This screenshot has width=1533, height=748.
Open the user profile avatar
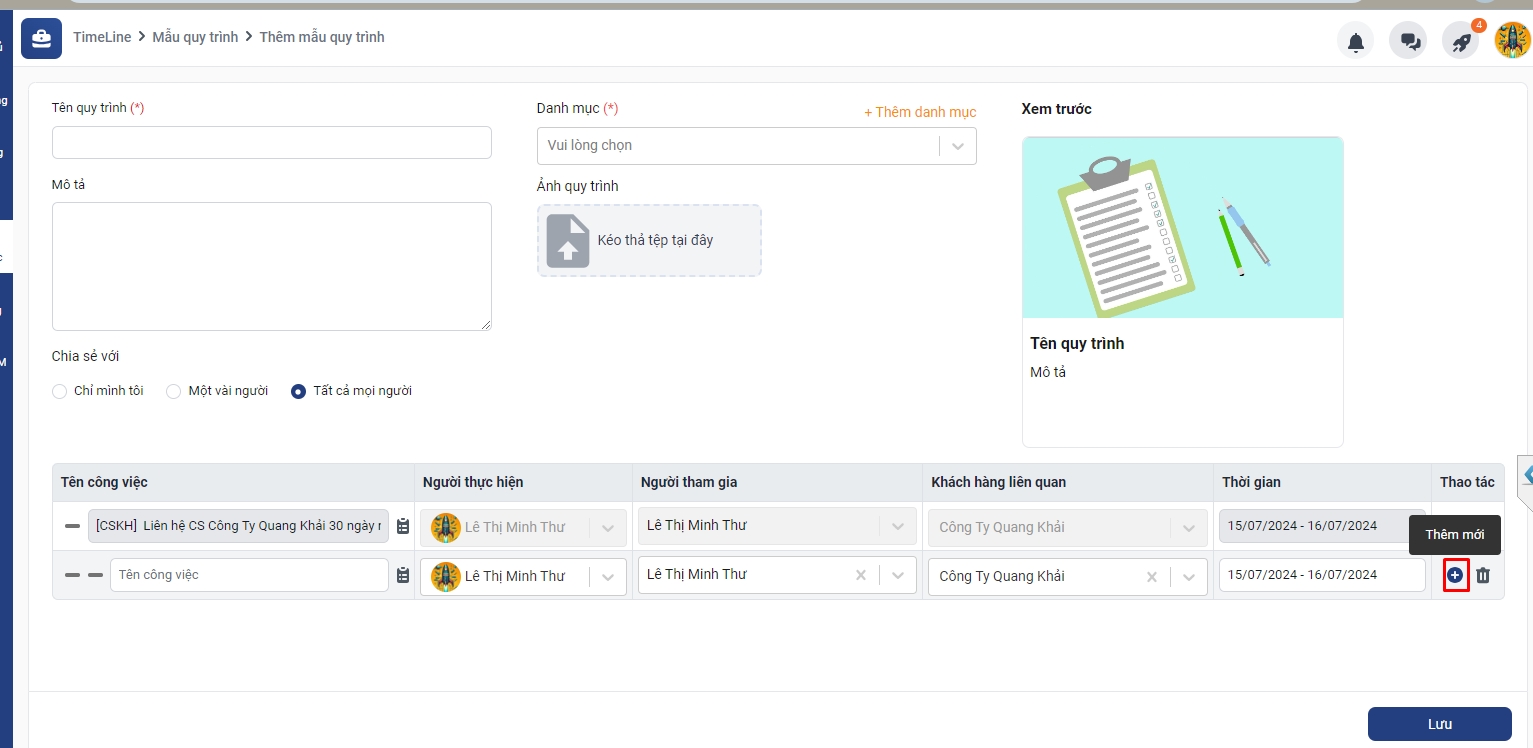click(x=1512, y=41)
